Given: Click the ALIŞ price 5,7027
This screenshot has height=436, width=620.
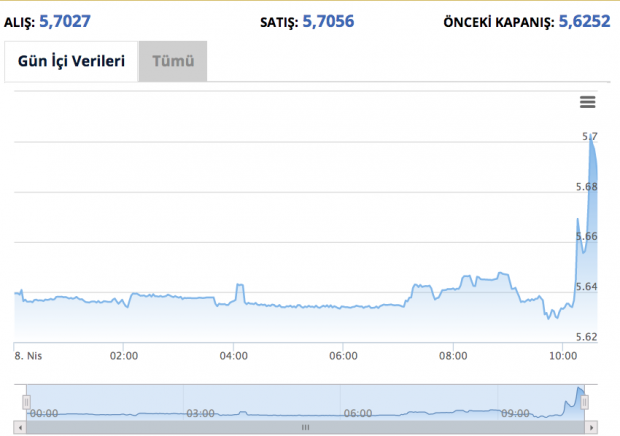Looking at the screenshot, I should [73, 18].
